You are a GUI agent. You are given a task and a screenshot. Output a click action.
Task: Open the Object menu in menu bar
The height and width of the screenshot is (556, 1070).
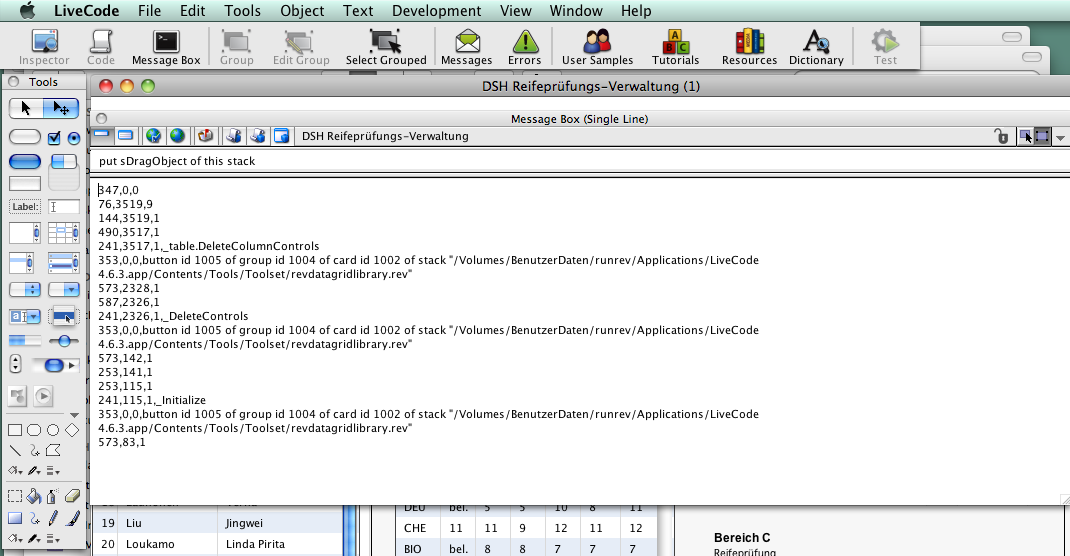[301, 11]
